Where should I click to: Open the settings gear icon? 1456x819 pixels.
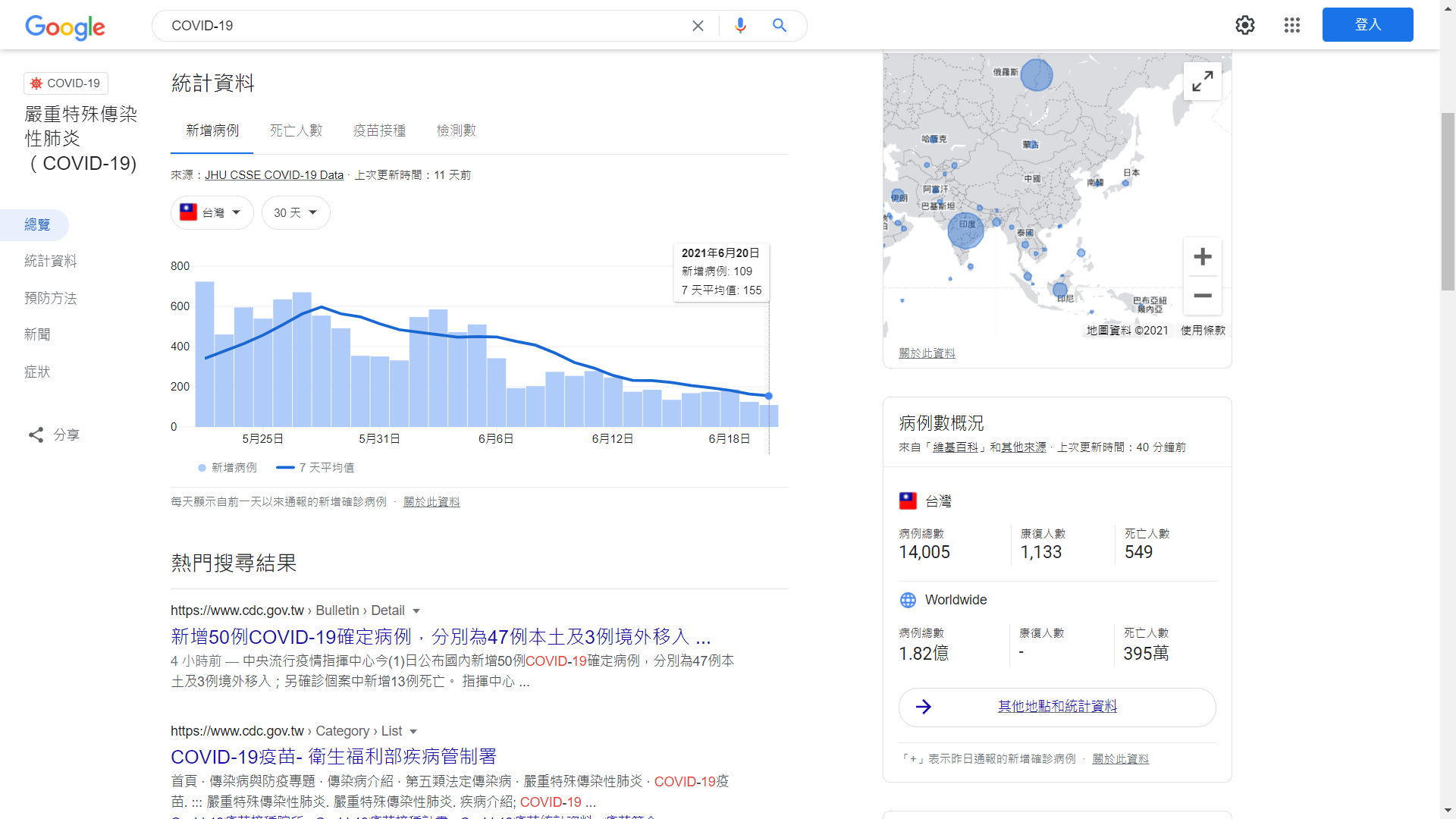point(1244,26)
